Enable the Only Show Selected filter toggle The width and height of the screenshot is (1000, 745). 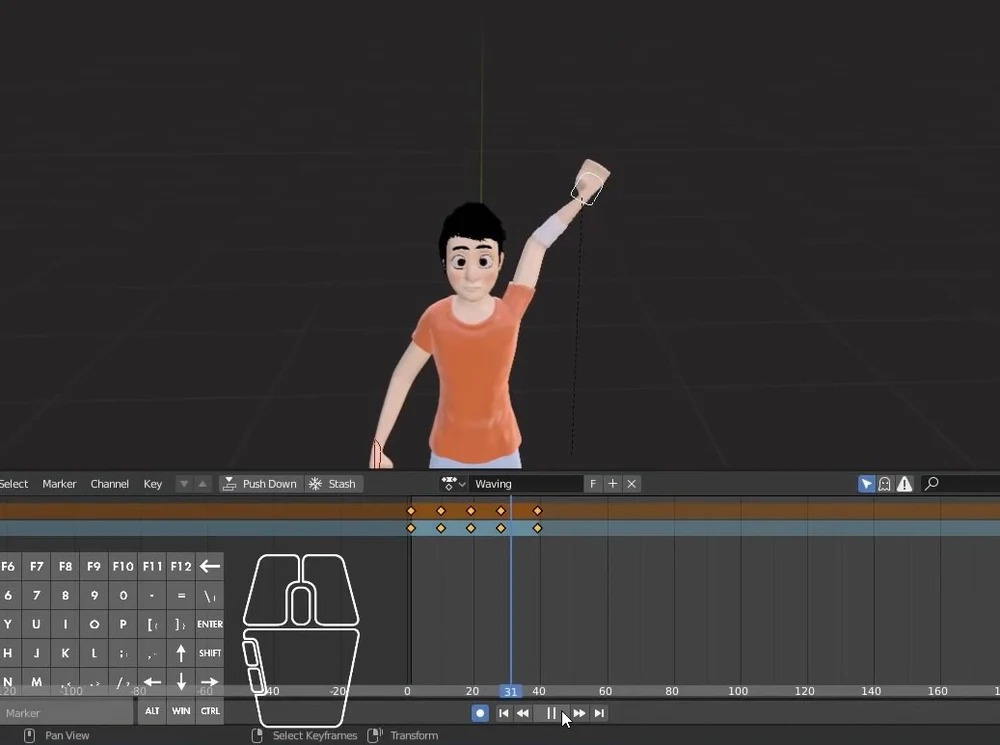pyautogui.click(x=866, y=484)
